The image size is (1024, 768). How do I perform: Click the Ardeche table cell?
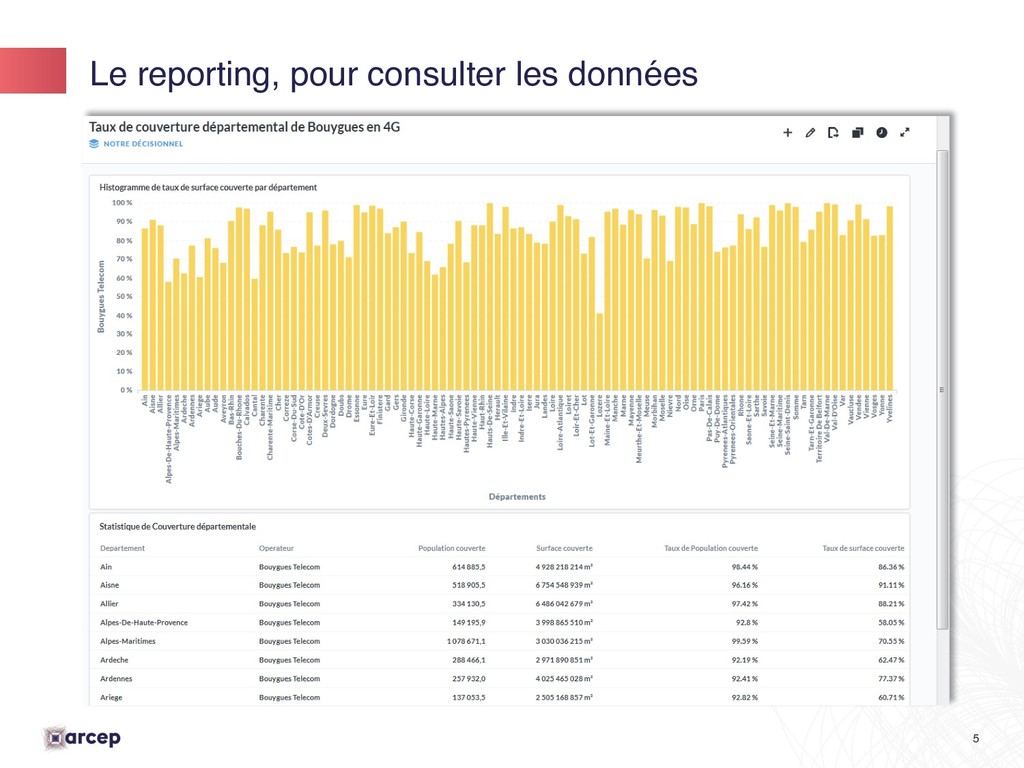click(114, 660)
